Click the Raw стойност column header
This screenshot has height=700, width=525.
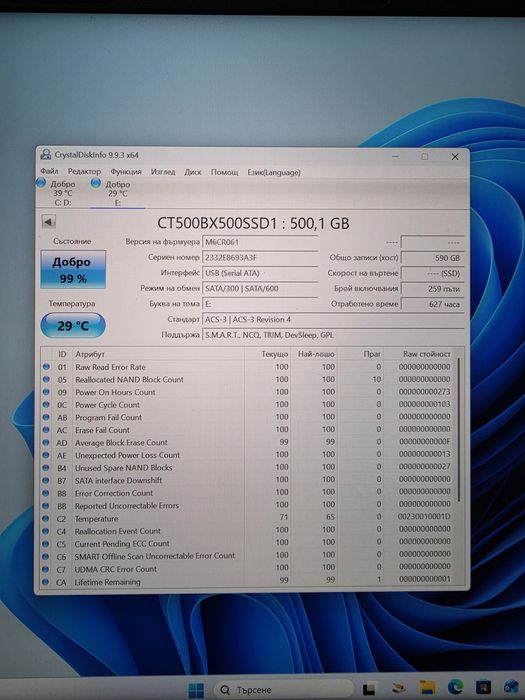coord(420,354)
